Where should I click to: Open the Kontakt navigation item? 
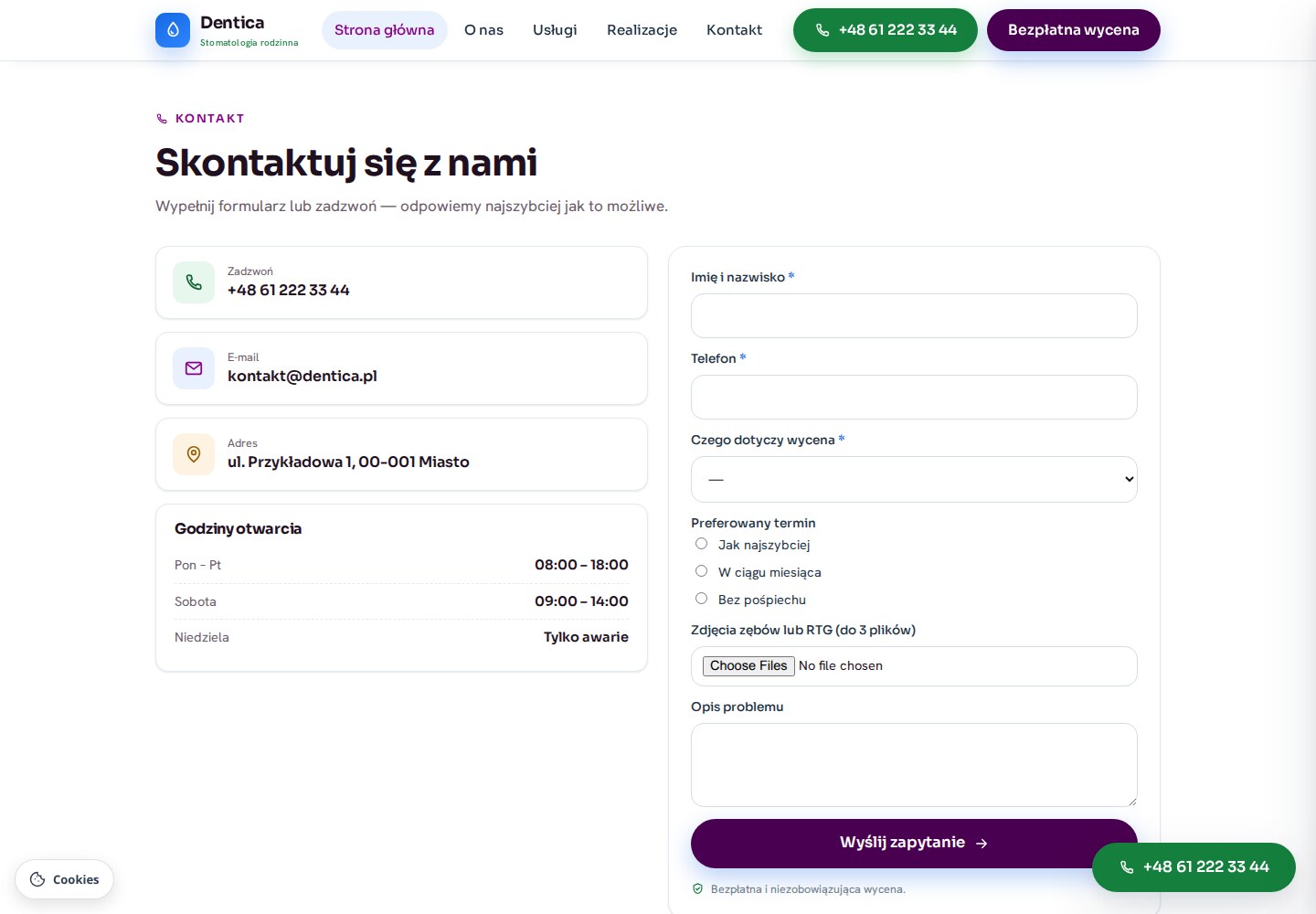coord(734,30)
